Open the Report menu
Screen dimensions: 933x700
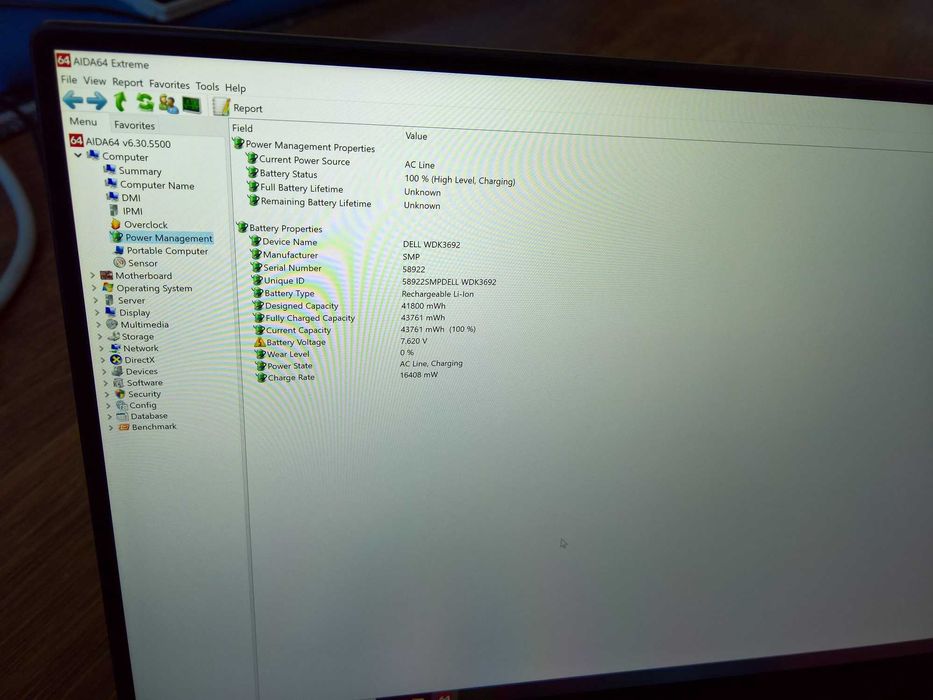pyautogui.click(x=127, y=82)
